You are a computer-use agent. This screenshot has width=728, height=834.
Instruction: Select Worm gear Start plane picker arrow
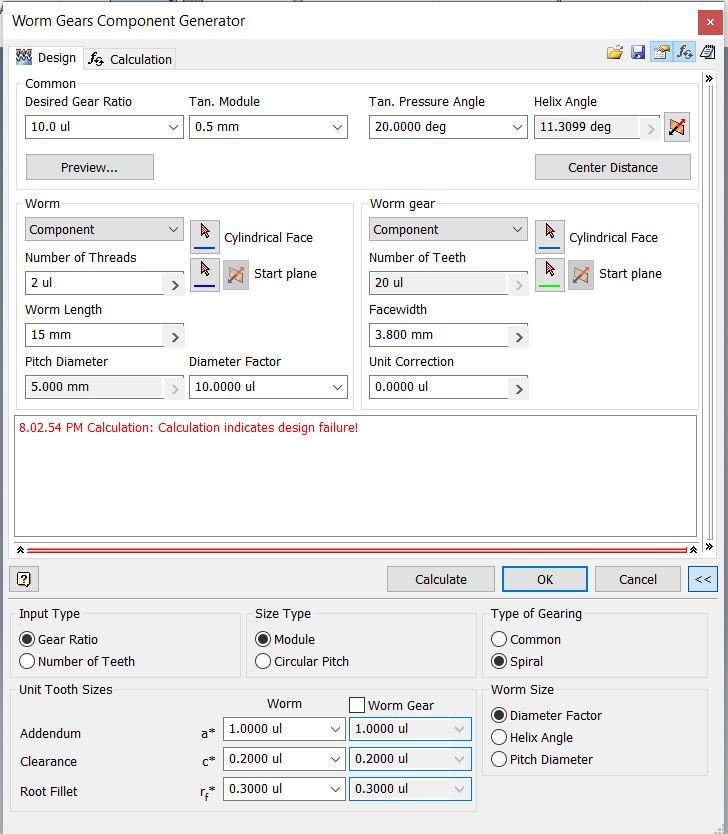pos(549,274)
